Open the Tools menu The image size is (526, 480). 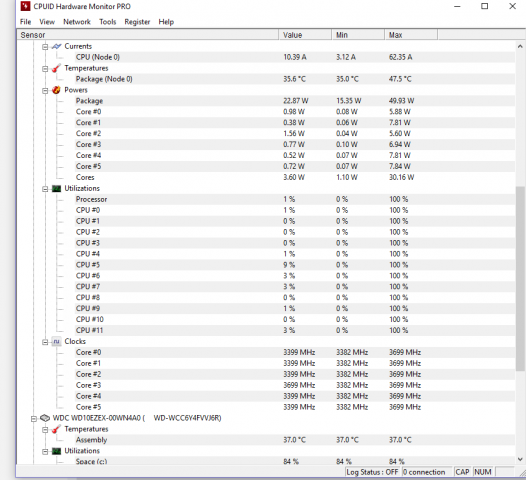pos(108,22)
